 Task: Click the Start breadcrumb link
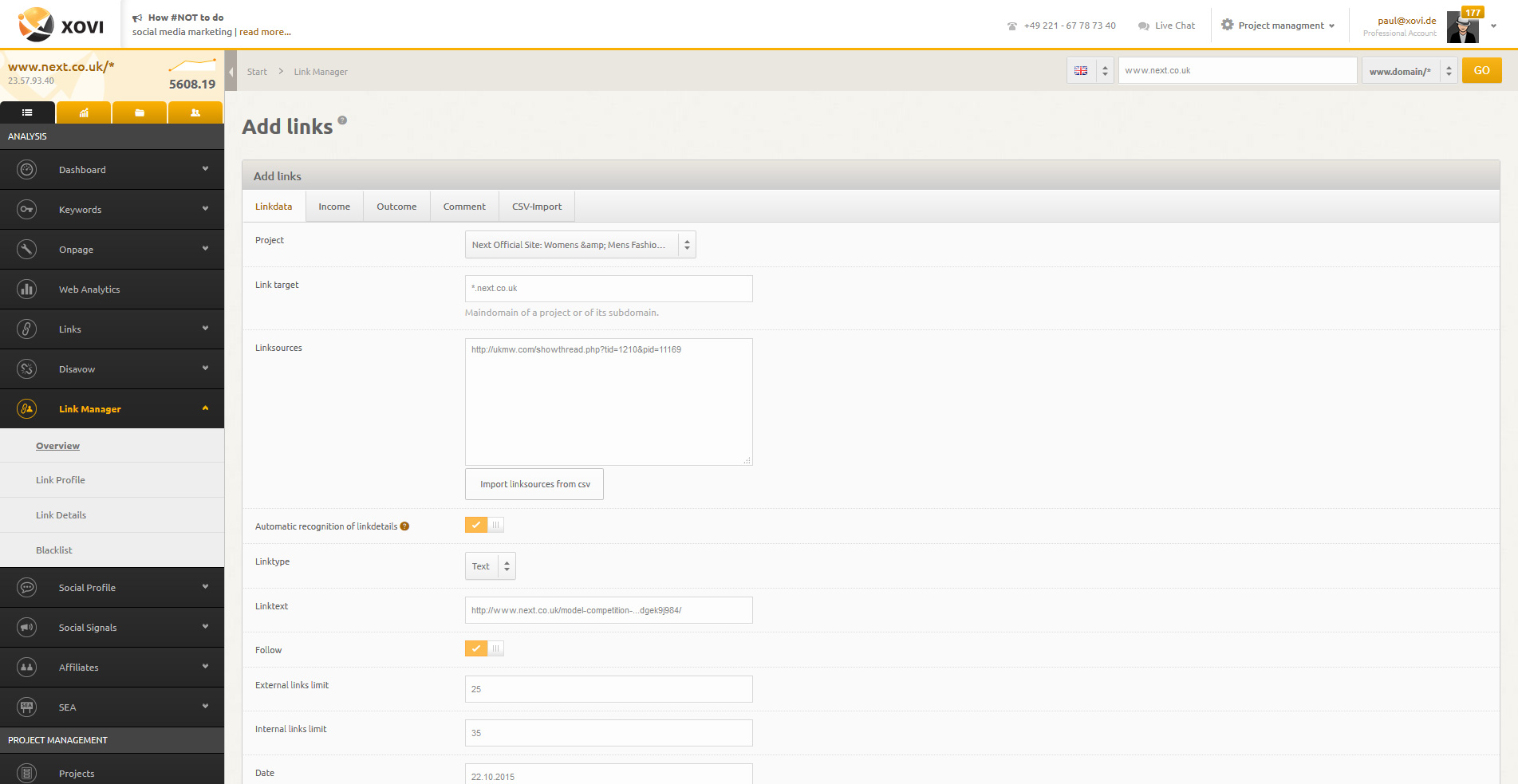257,72
